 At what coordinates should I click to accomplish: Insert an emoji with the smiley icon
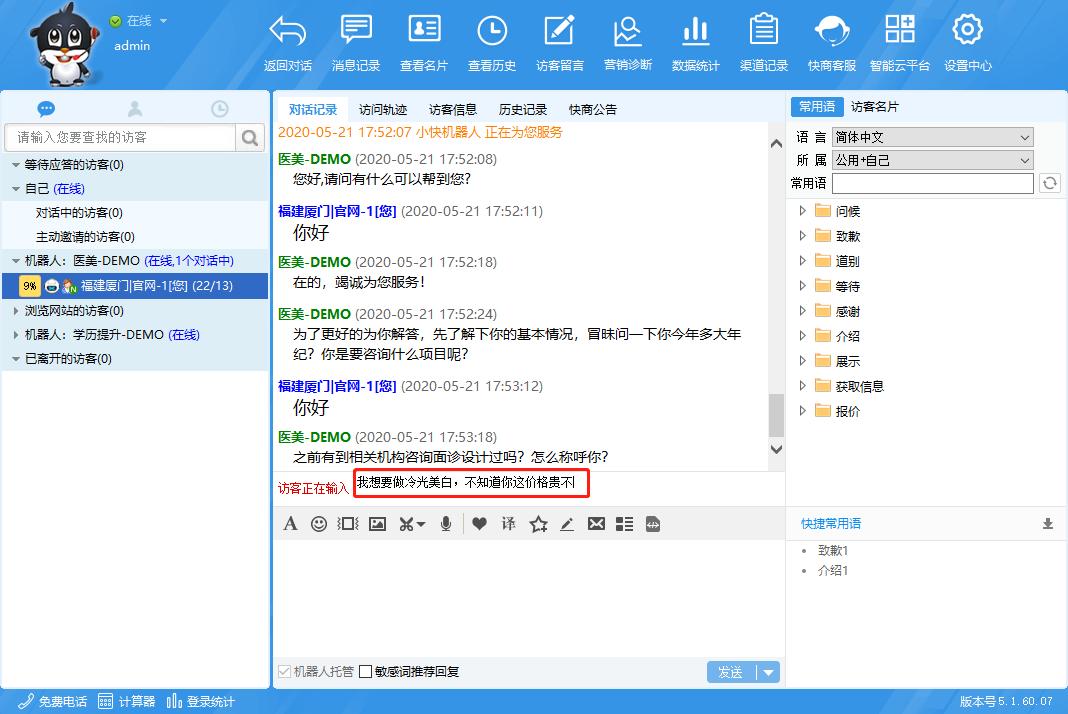point(319,523)
